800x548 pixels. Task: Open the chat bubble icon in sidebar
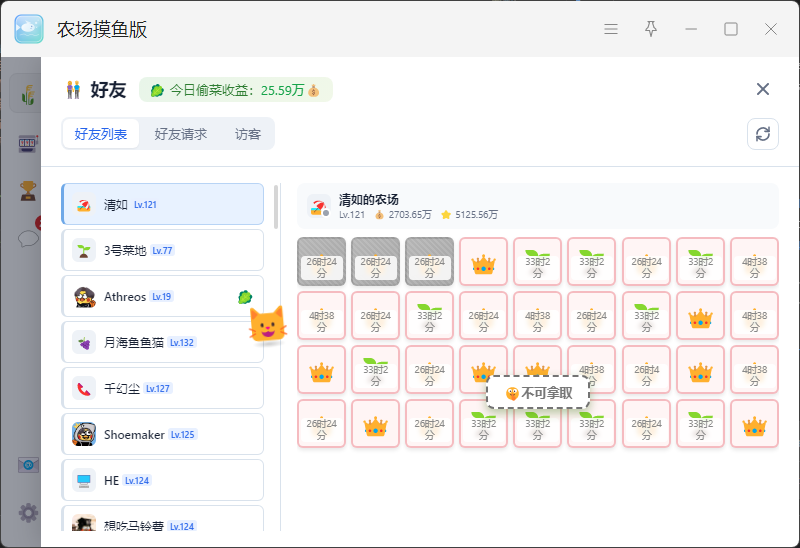click(x=28, y=238)
